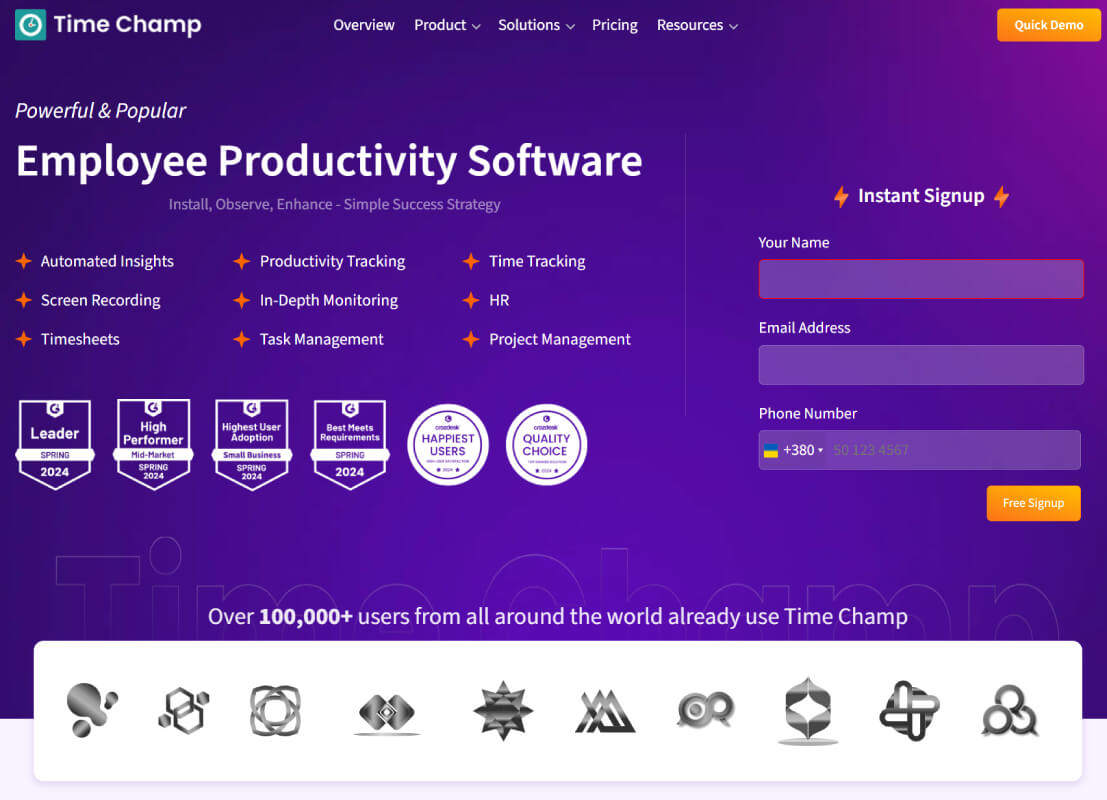
Task: Click the left lightning bolt by Instant Signup
Action: (x=841, y=196)
